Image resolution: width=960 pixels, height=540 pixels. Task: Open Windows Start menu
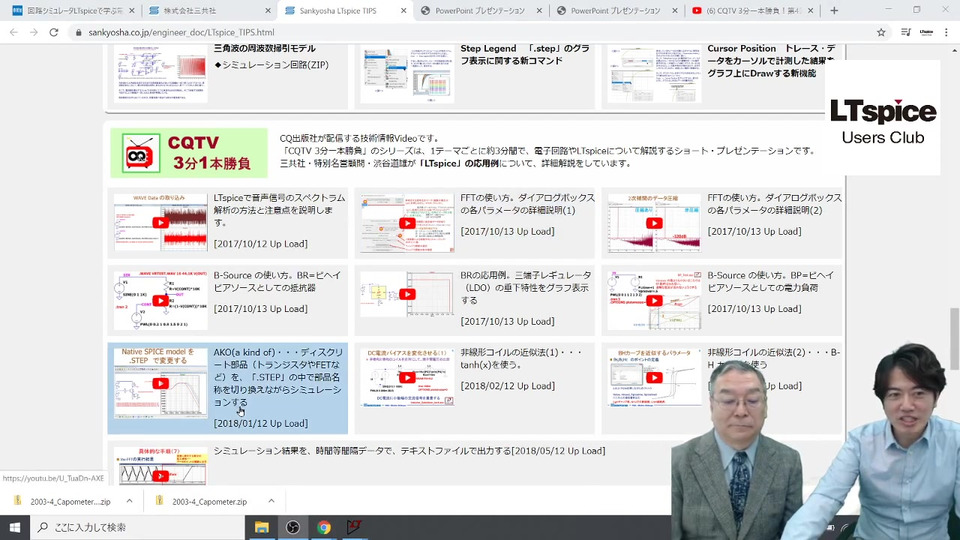point(15,527)
